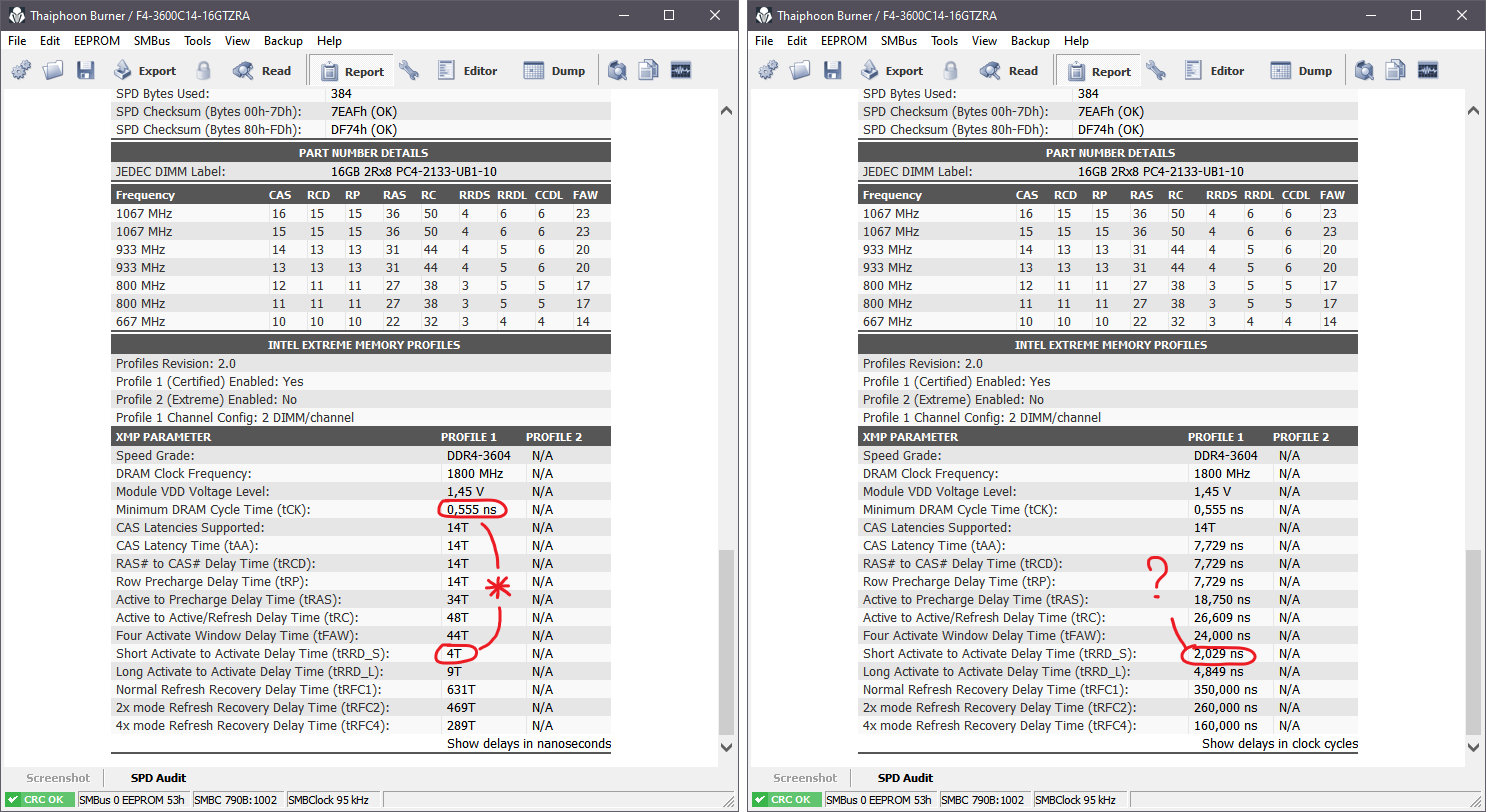Open the Edit menu in right window
Screen dimensions: 1486x812
click(x=797, y=41)
